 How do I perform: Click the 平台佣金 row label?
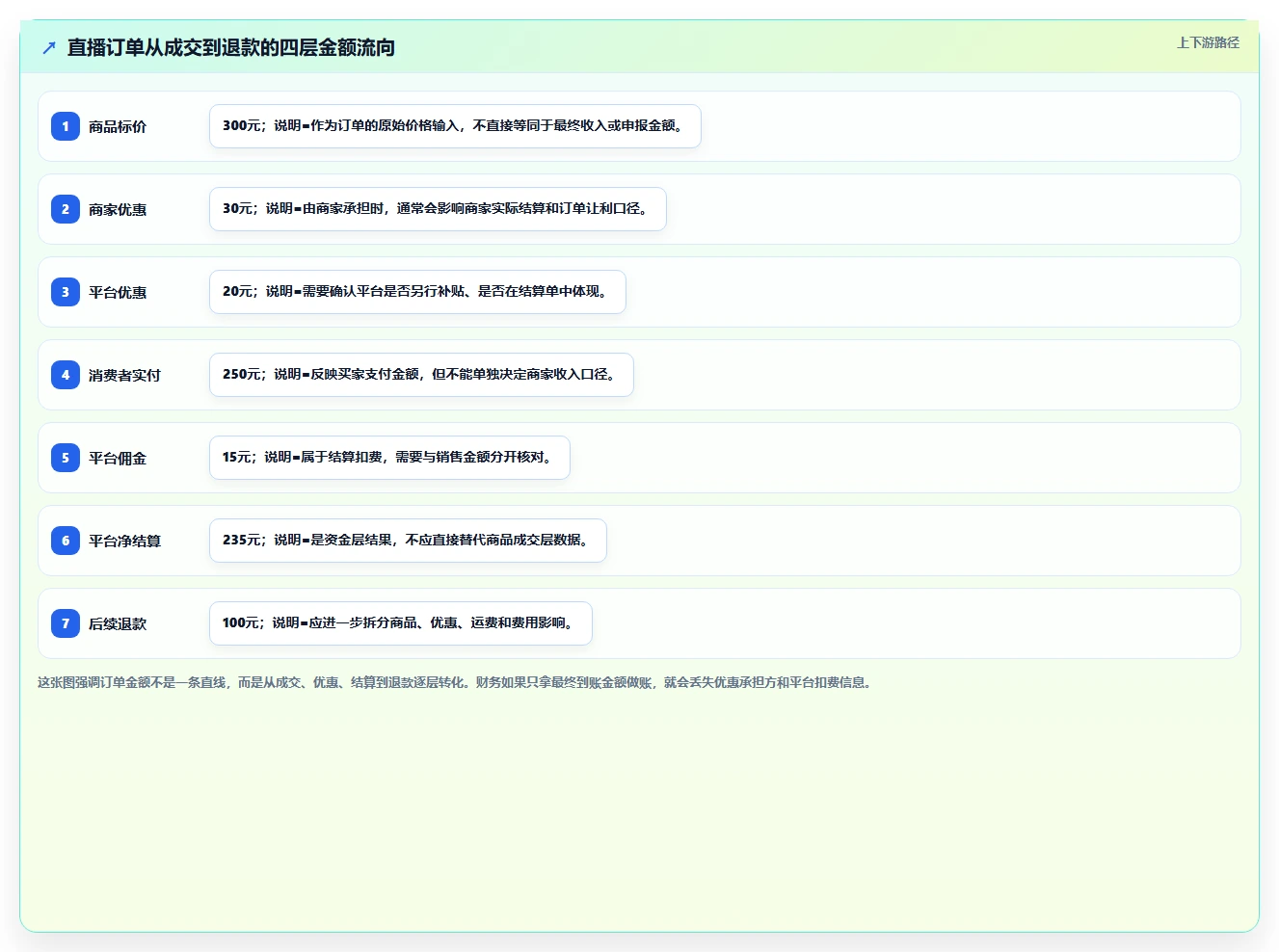tap(118, 458)
